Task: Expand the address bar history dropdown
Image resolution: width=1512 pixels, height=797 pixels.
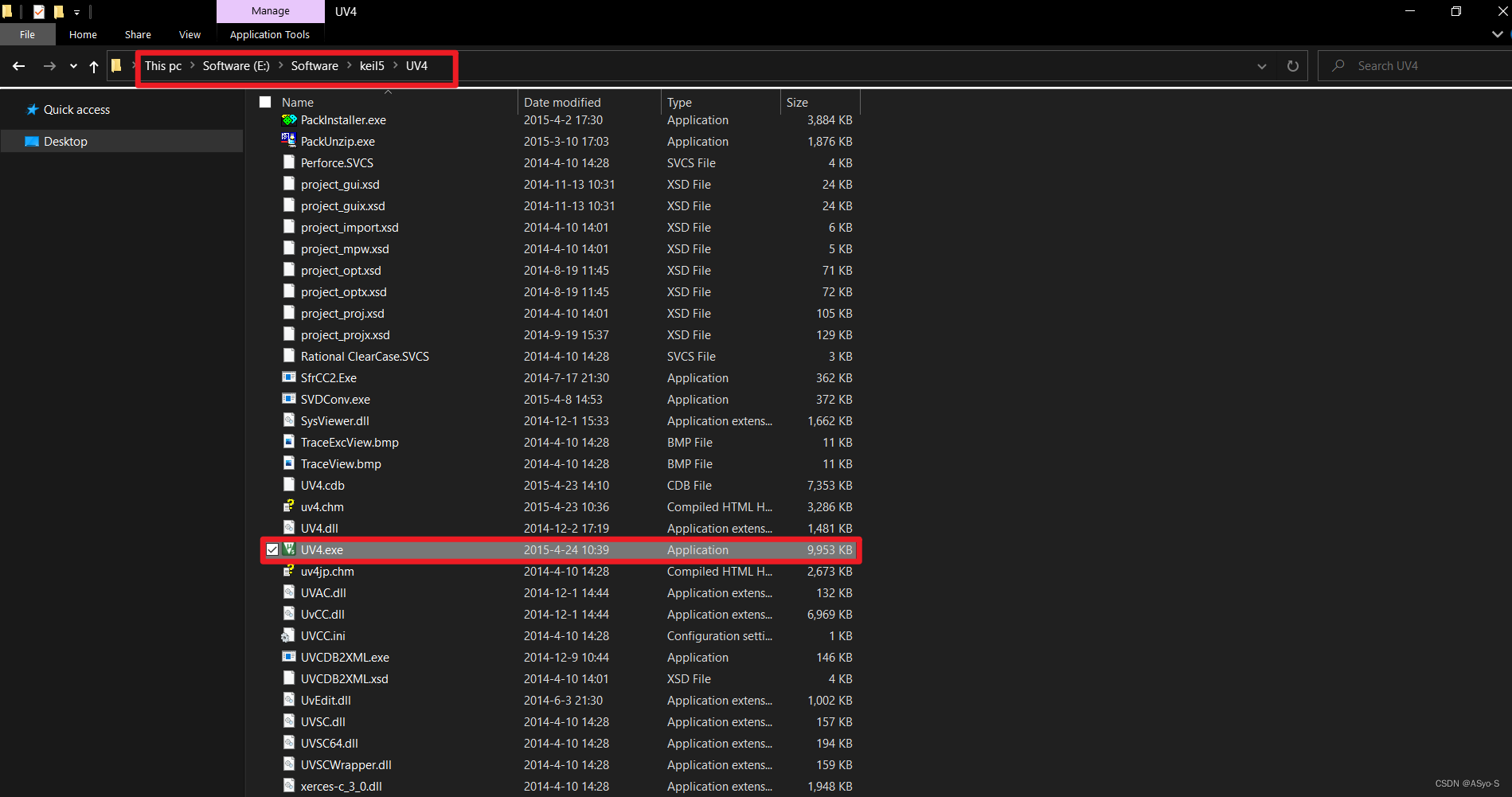Action: [x=1262, y=66]
